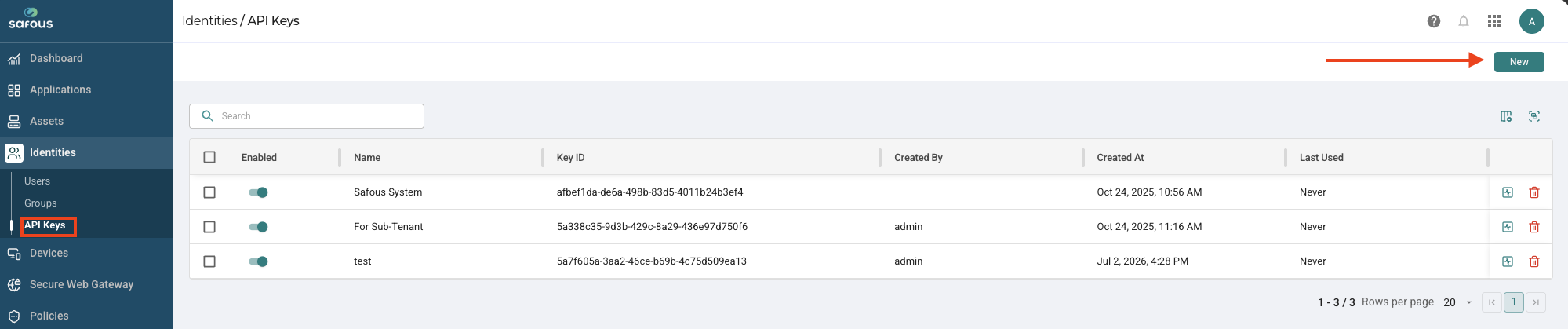1568x329 pixels.
Task: Collapse the Identities sidebar section
Action: point(86,152)
